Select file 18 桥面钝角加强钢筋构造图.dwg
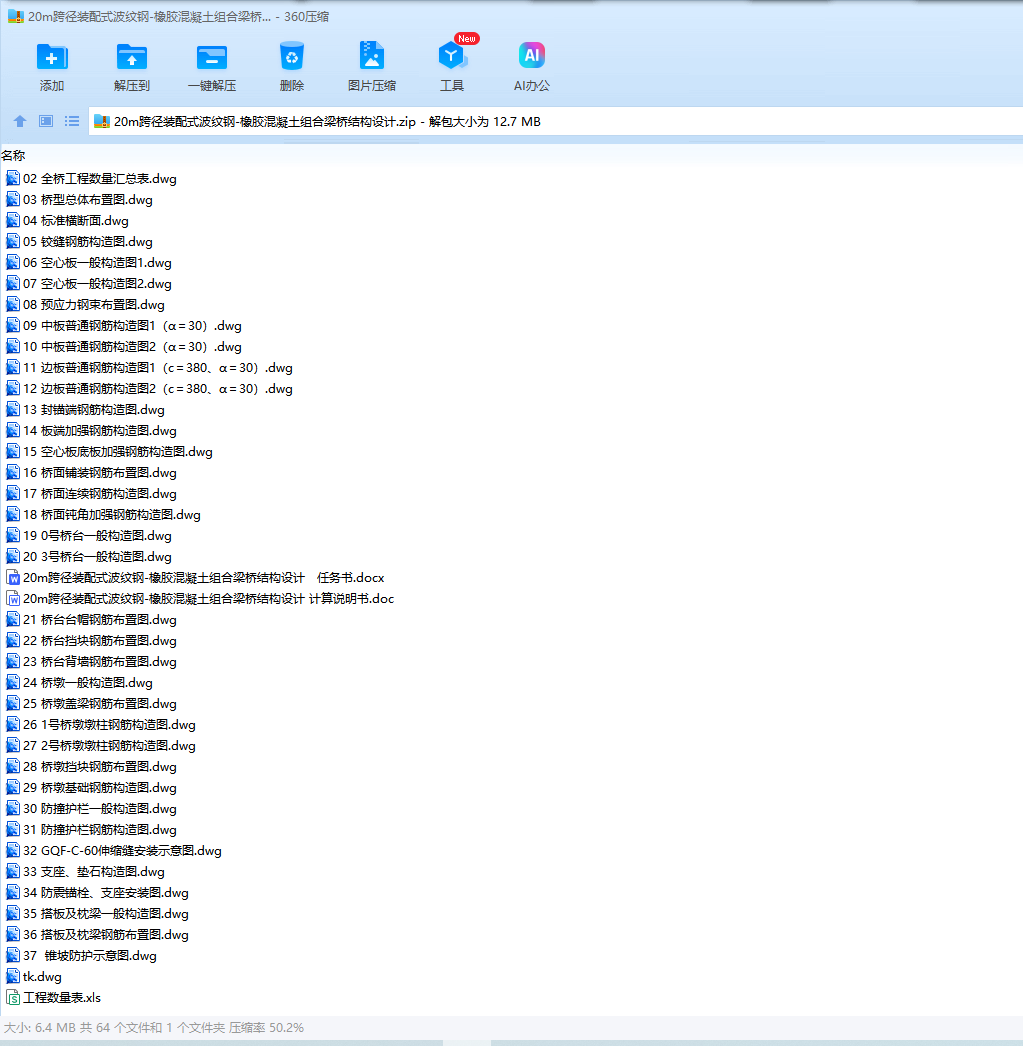 103,515
